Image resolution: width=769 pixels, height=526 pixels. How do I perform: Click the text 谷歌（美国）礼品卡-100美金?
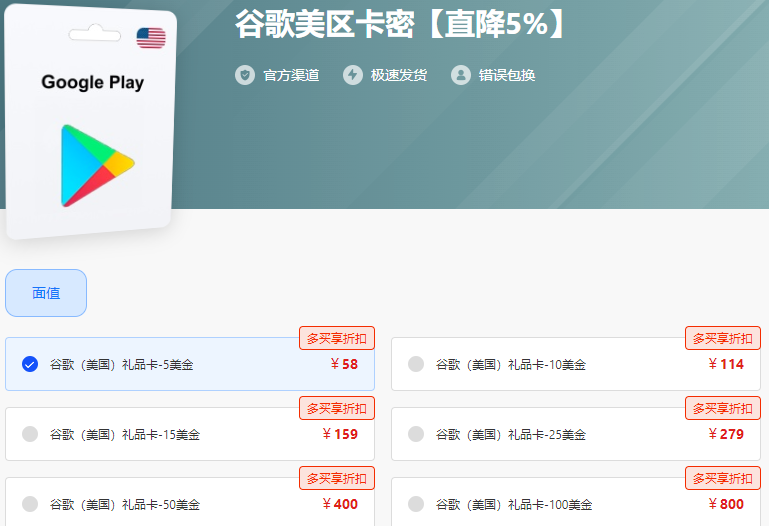pos(514,504)
